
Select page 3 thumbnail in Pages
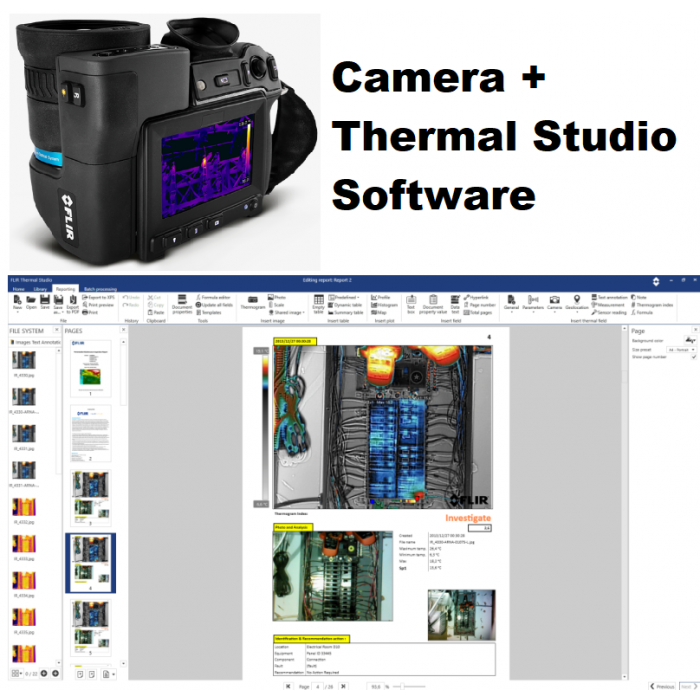click(91, 498)
